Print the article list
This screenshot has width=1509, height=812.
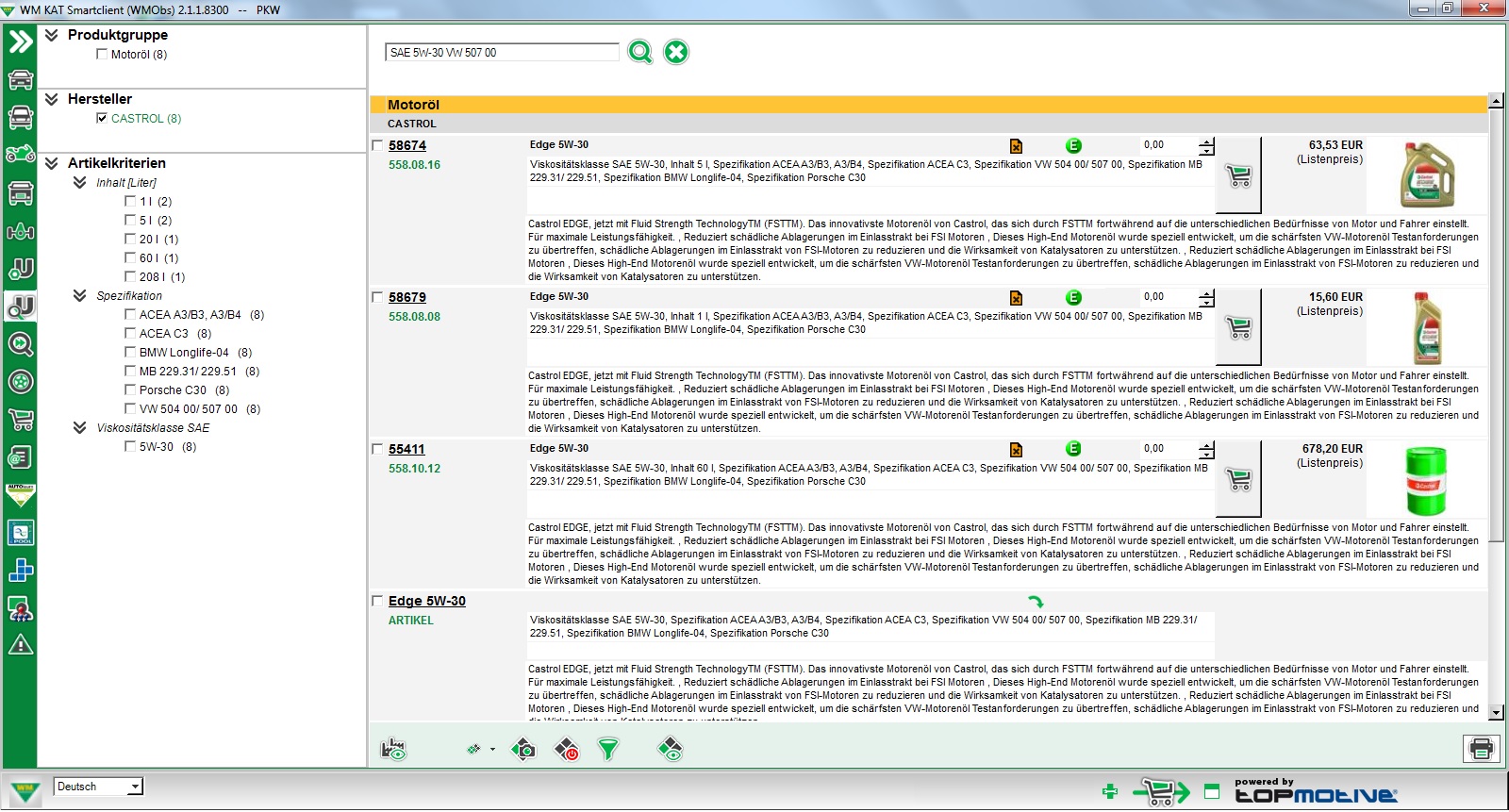click(x=1481, y=749)
